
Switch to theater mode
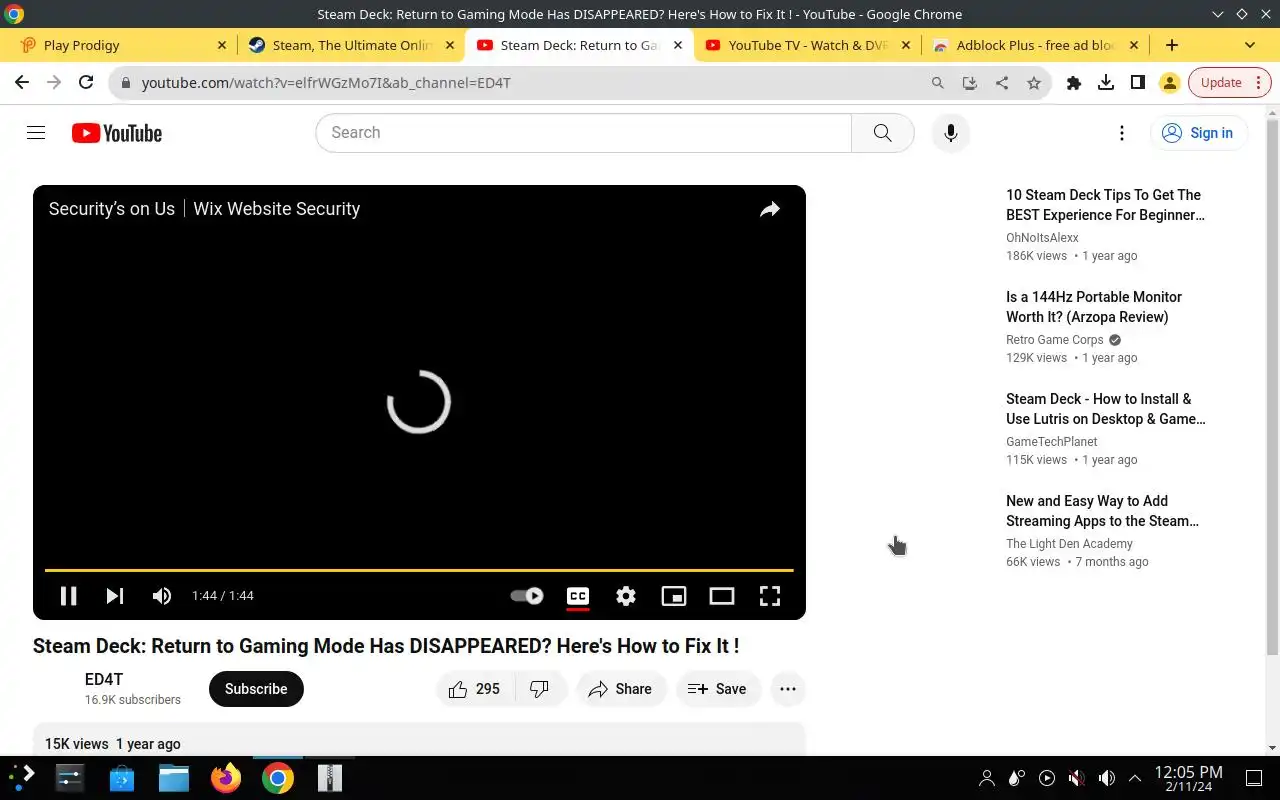pos(722,596)
